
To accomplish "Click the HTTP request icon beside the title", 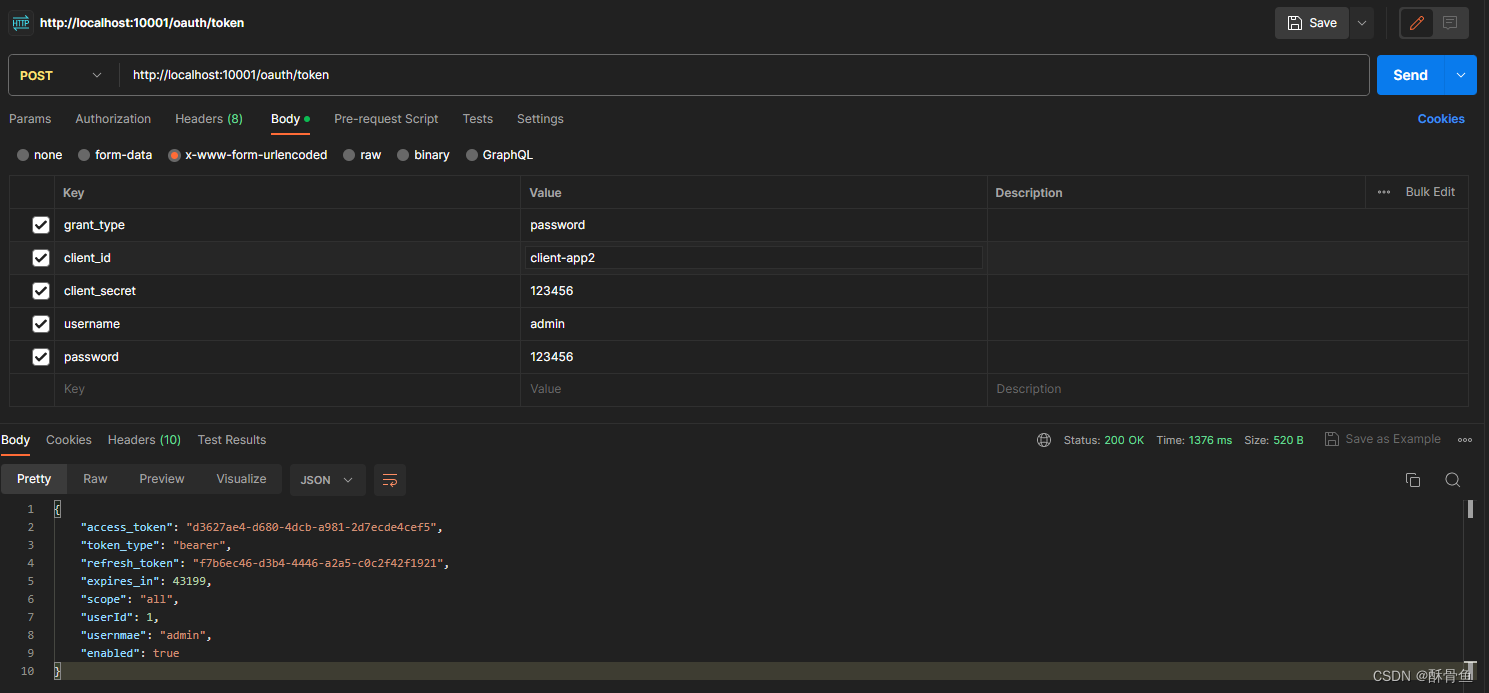I will click(x=20, y=22).
